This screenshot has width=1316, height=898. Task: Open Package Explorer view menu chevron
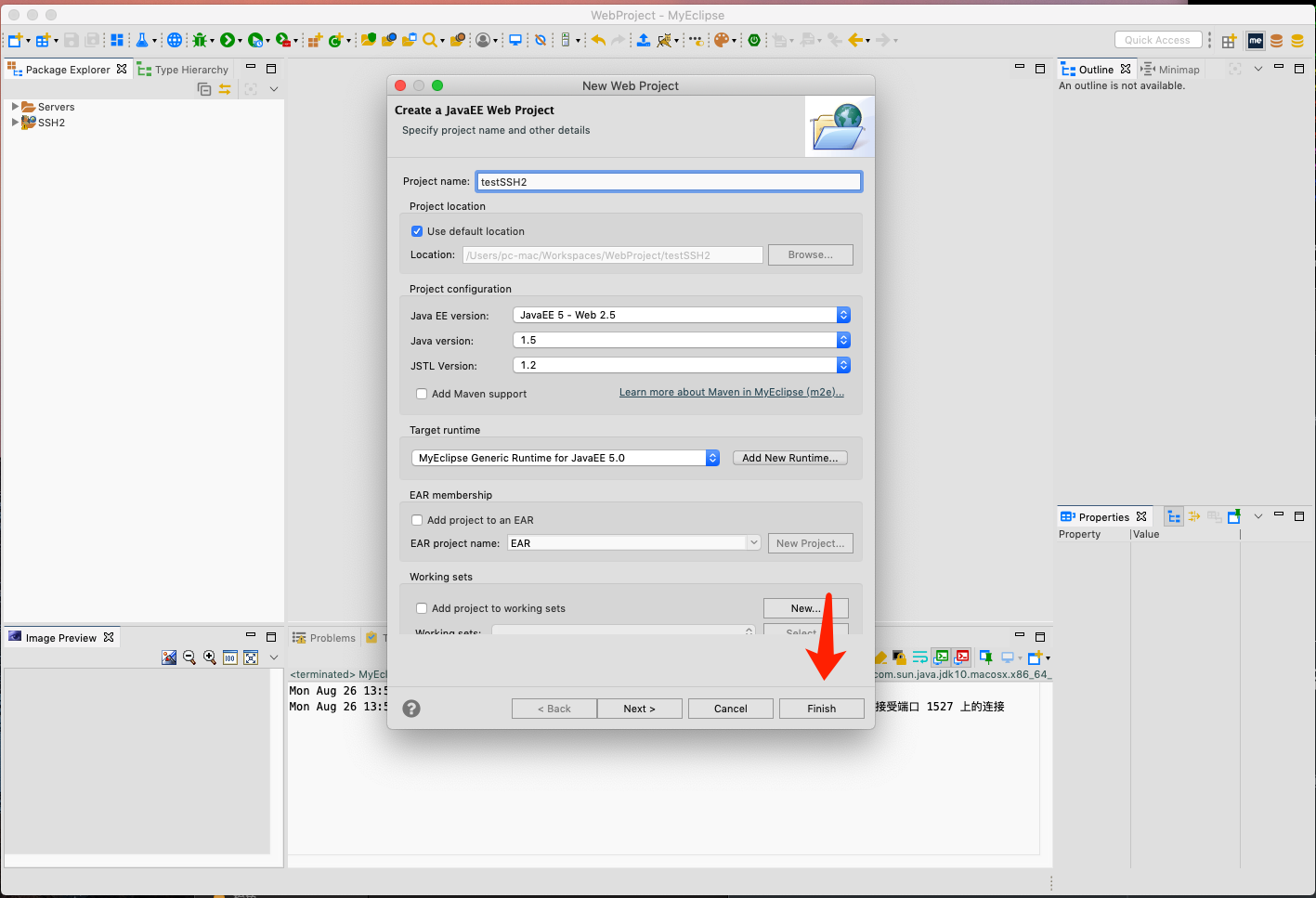274,89
